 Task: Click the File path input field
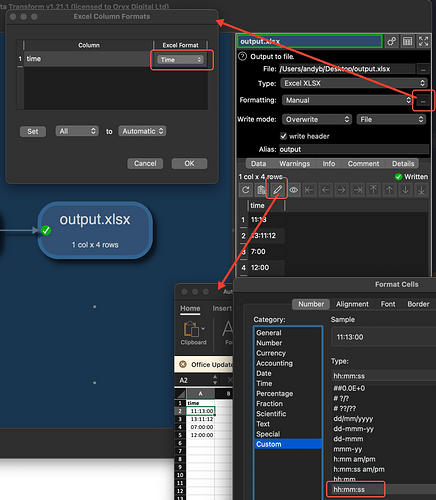point(347,69)
